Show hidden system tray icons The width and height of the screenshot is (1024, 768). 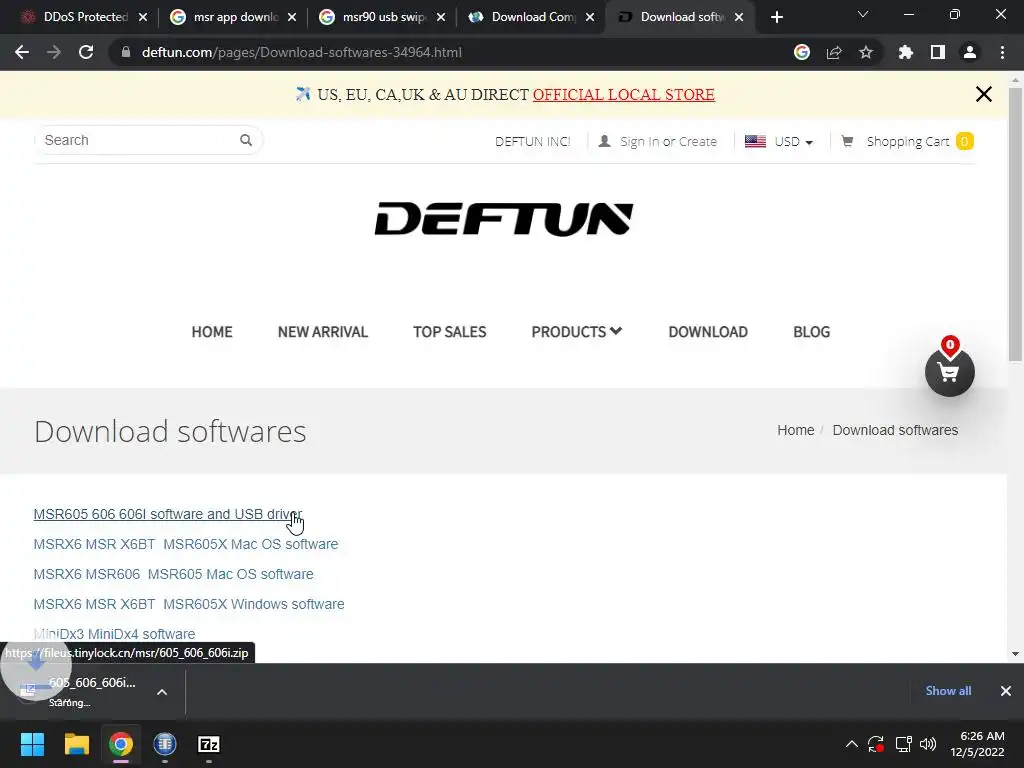point(852,744)
